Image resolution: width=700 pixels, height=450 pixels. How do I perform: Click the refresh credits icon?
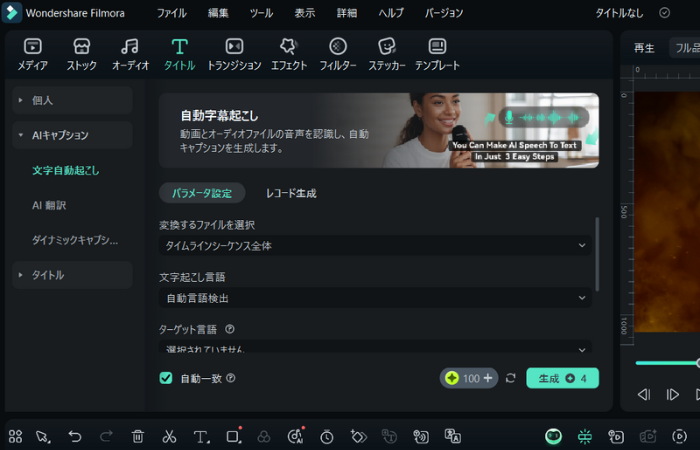pos(511,378)
